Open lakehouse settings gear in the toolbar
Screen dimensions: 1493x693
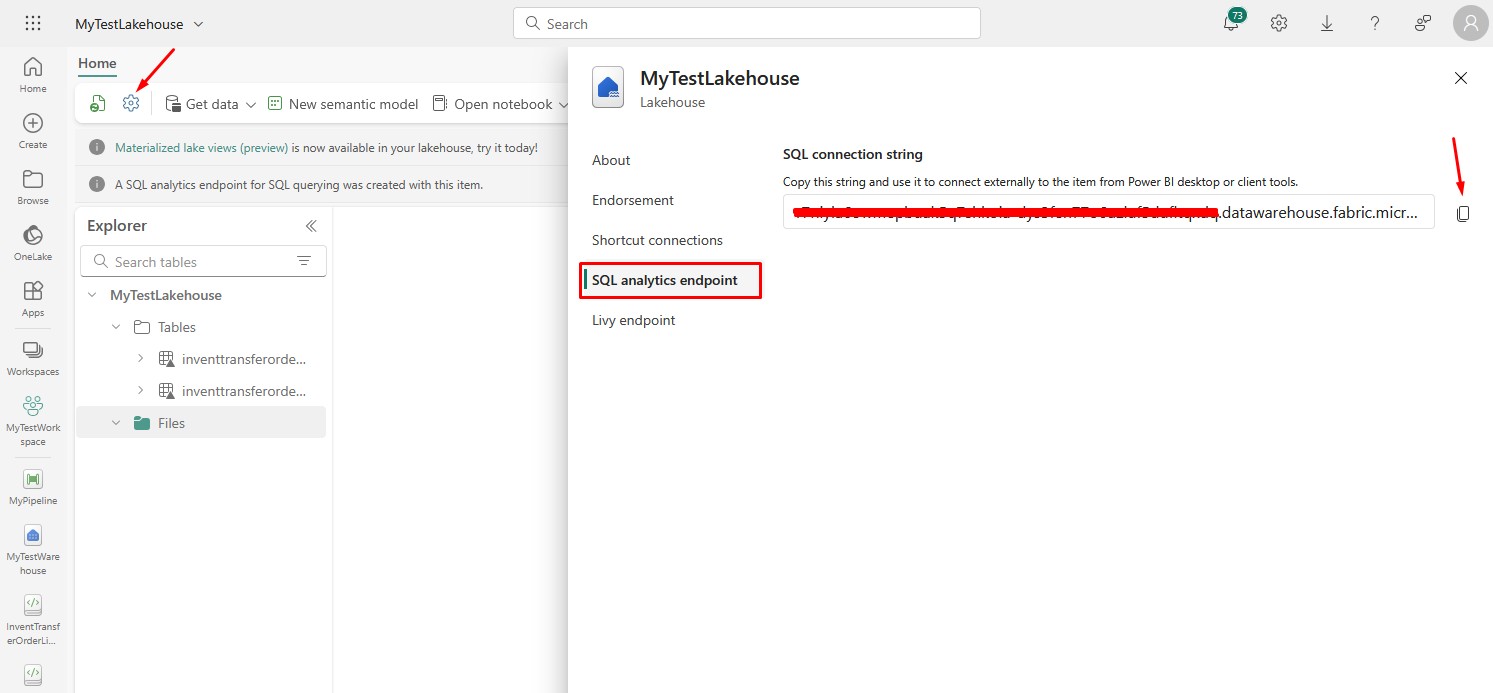(131, 103)
